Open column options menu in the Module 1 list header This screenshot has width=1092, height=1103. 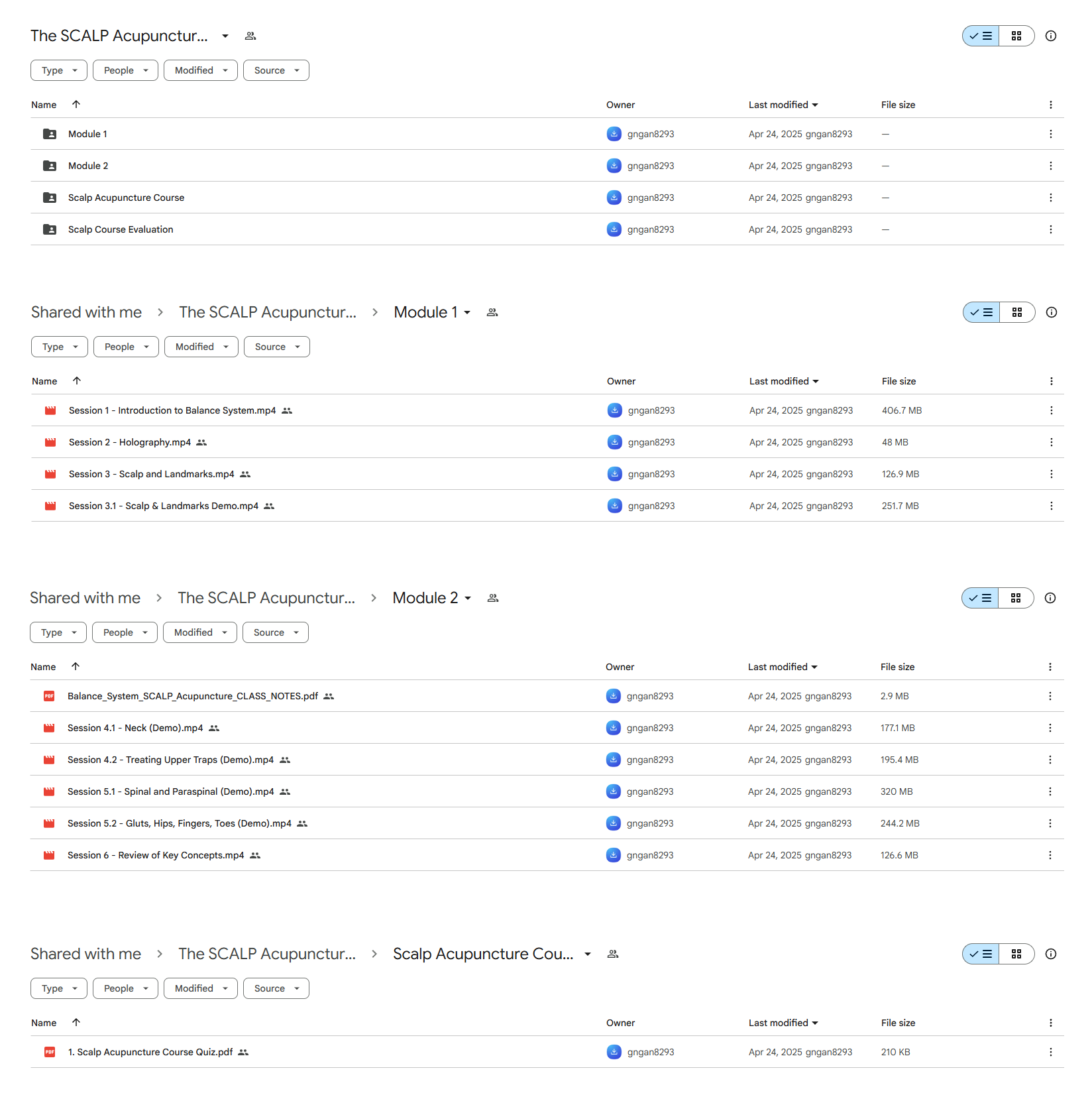(x=1051, y=381)
